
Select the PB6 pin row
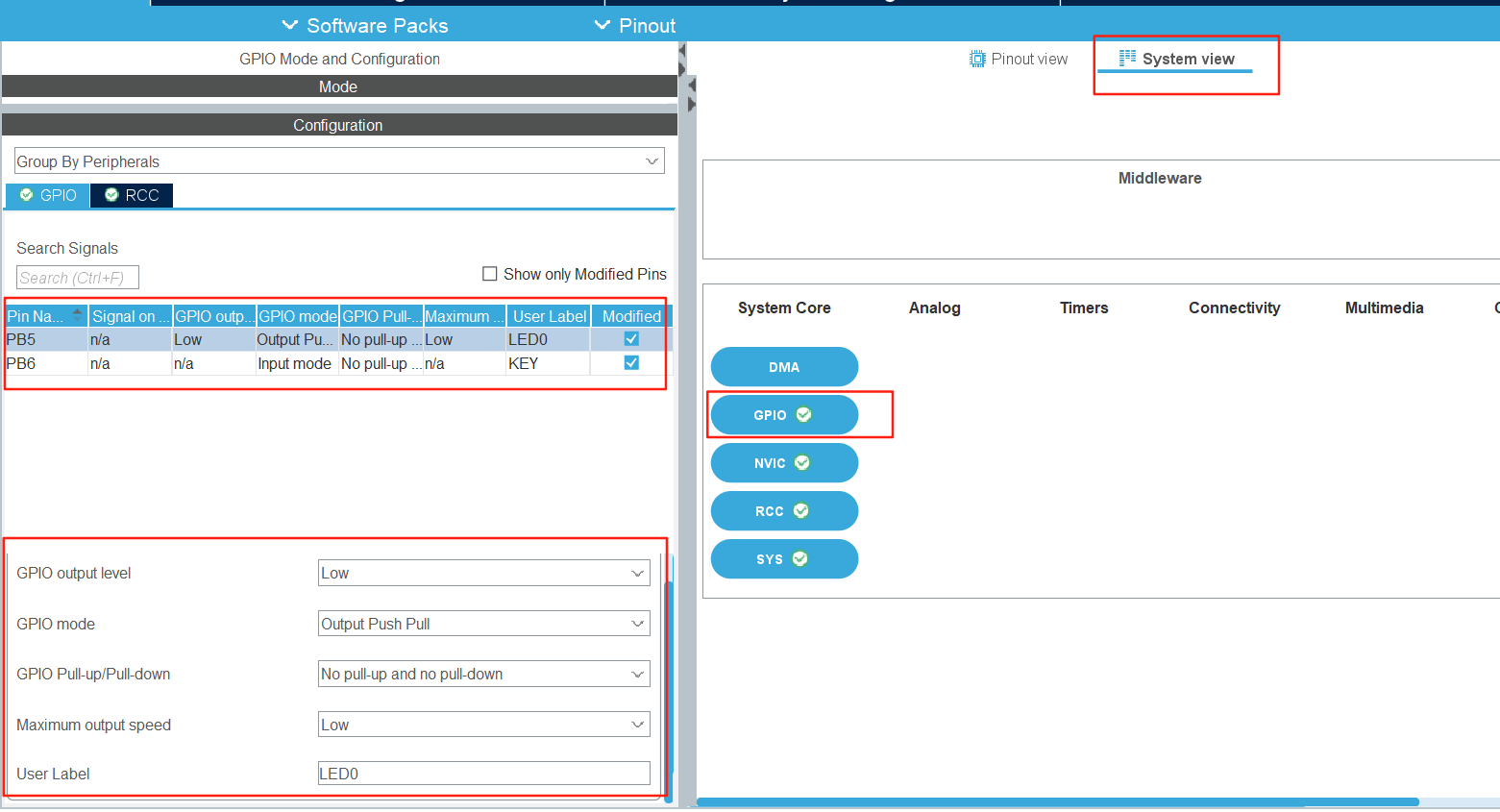coord(338,363)
